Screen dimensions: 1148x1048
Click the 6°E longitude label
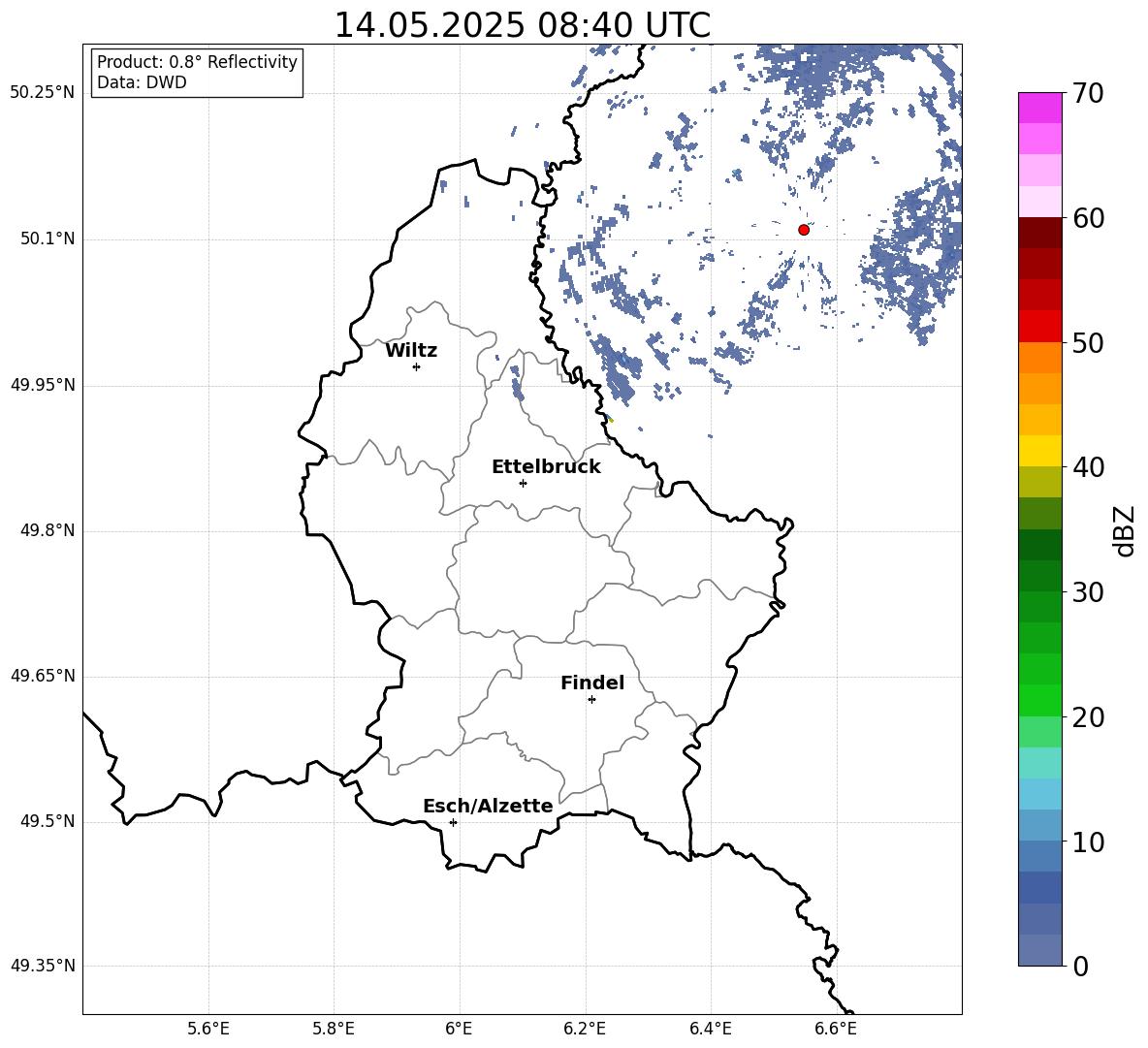click(x=459, y=1029)
